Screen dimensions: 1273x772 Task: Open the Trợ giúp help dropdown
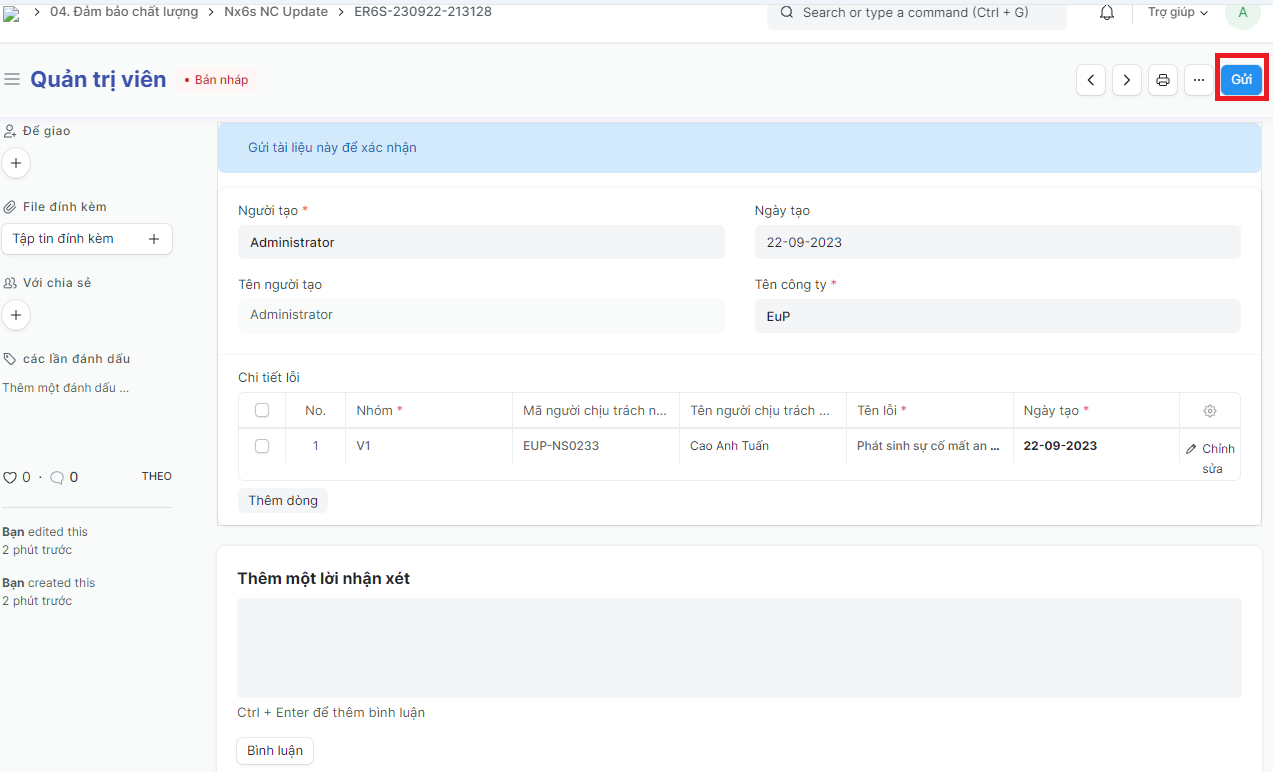[x=1178, y=13]
